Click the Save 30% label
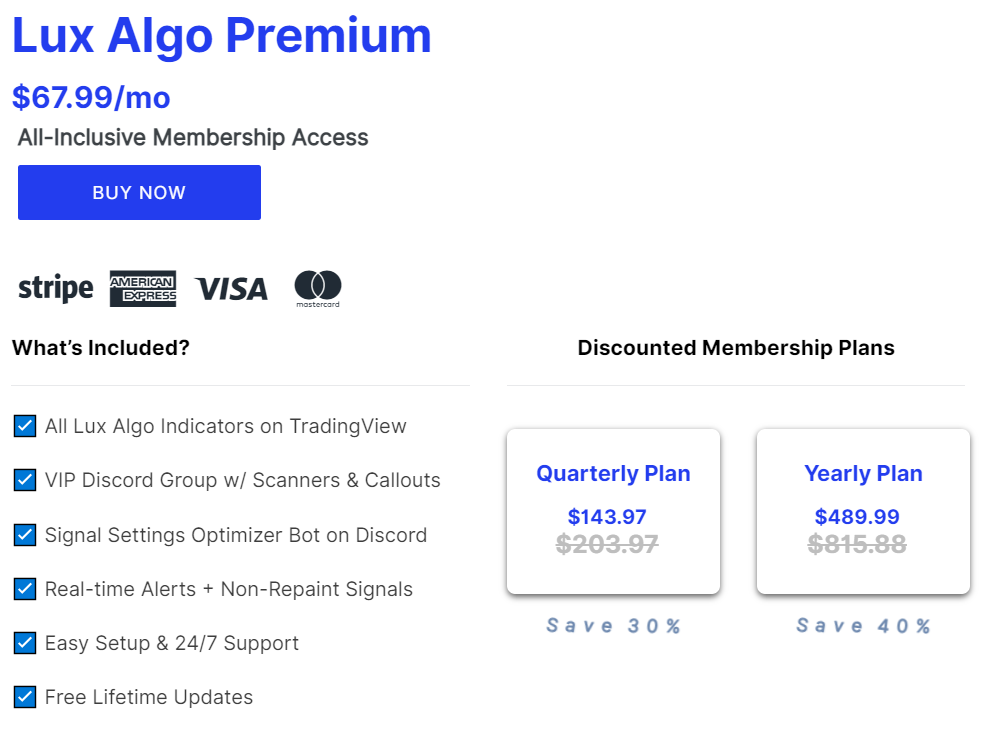Viewport: 992px width, 733px height. pyautogui.click(x=614, y=626)
